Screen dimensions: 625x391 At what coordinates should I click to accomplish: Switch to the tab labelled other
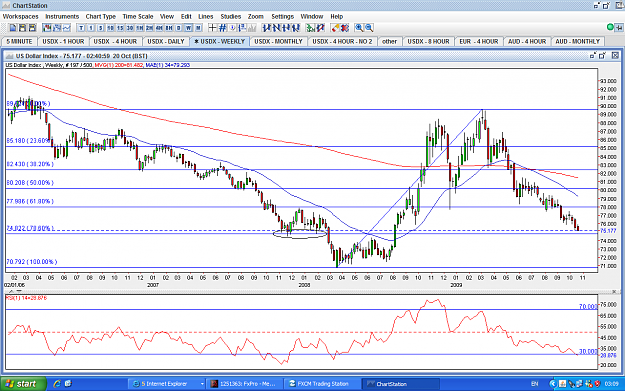point(389,41)
